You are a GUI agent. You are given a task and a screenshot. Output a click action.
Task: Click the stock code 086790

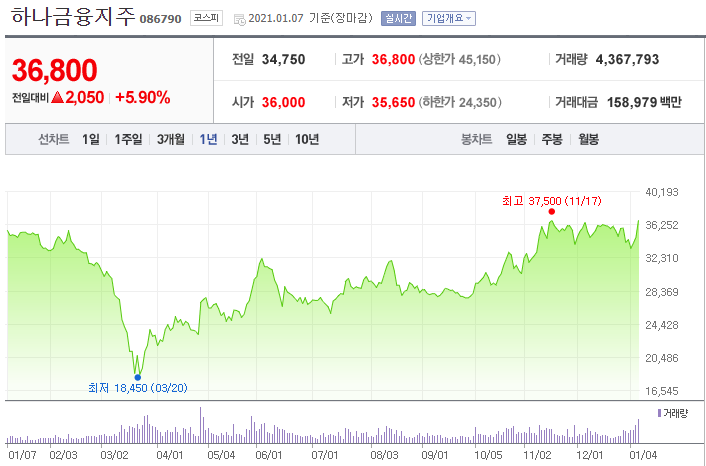point(161,19)
